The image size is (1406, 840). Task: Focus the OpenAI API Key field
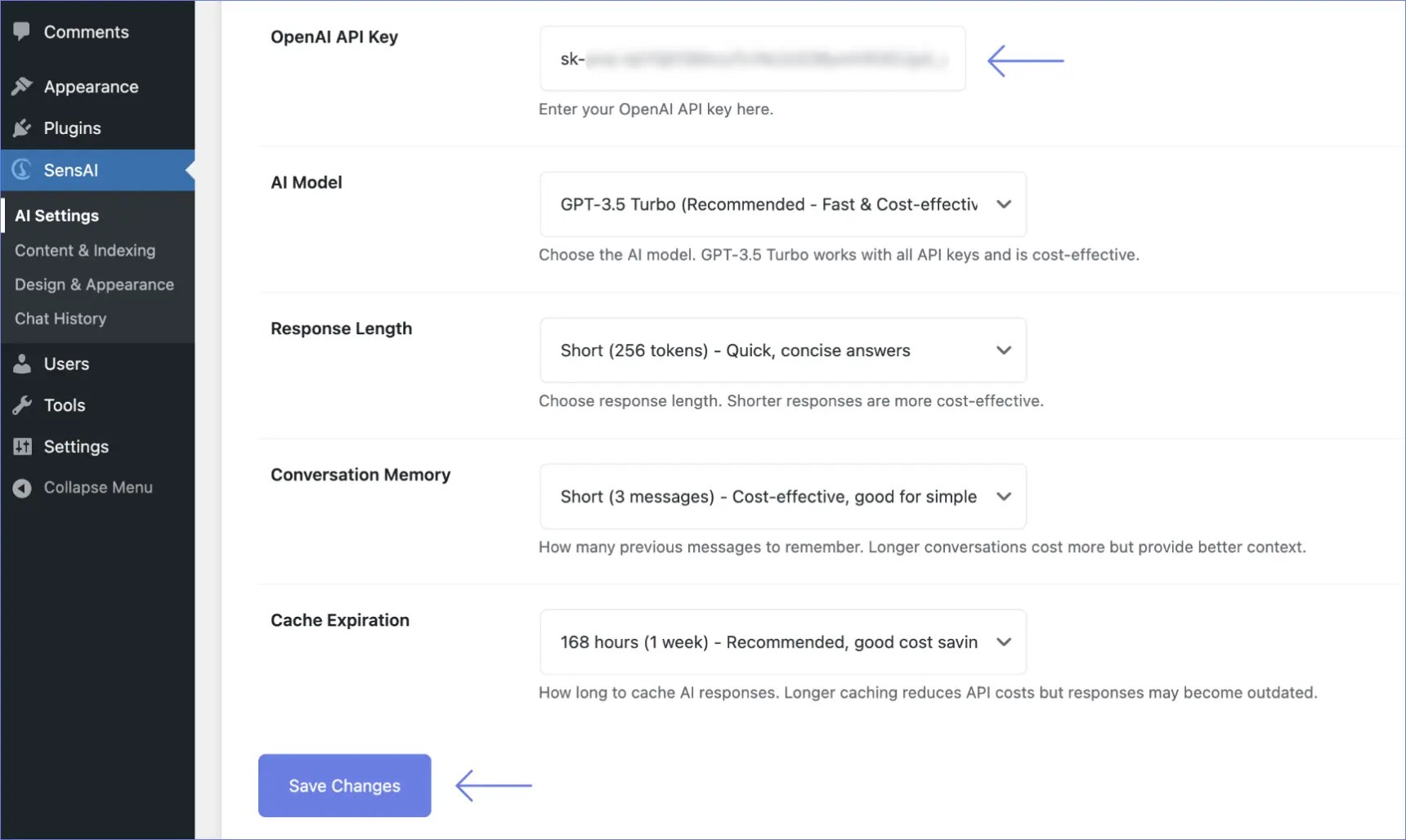(x=752, y=59)
